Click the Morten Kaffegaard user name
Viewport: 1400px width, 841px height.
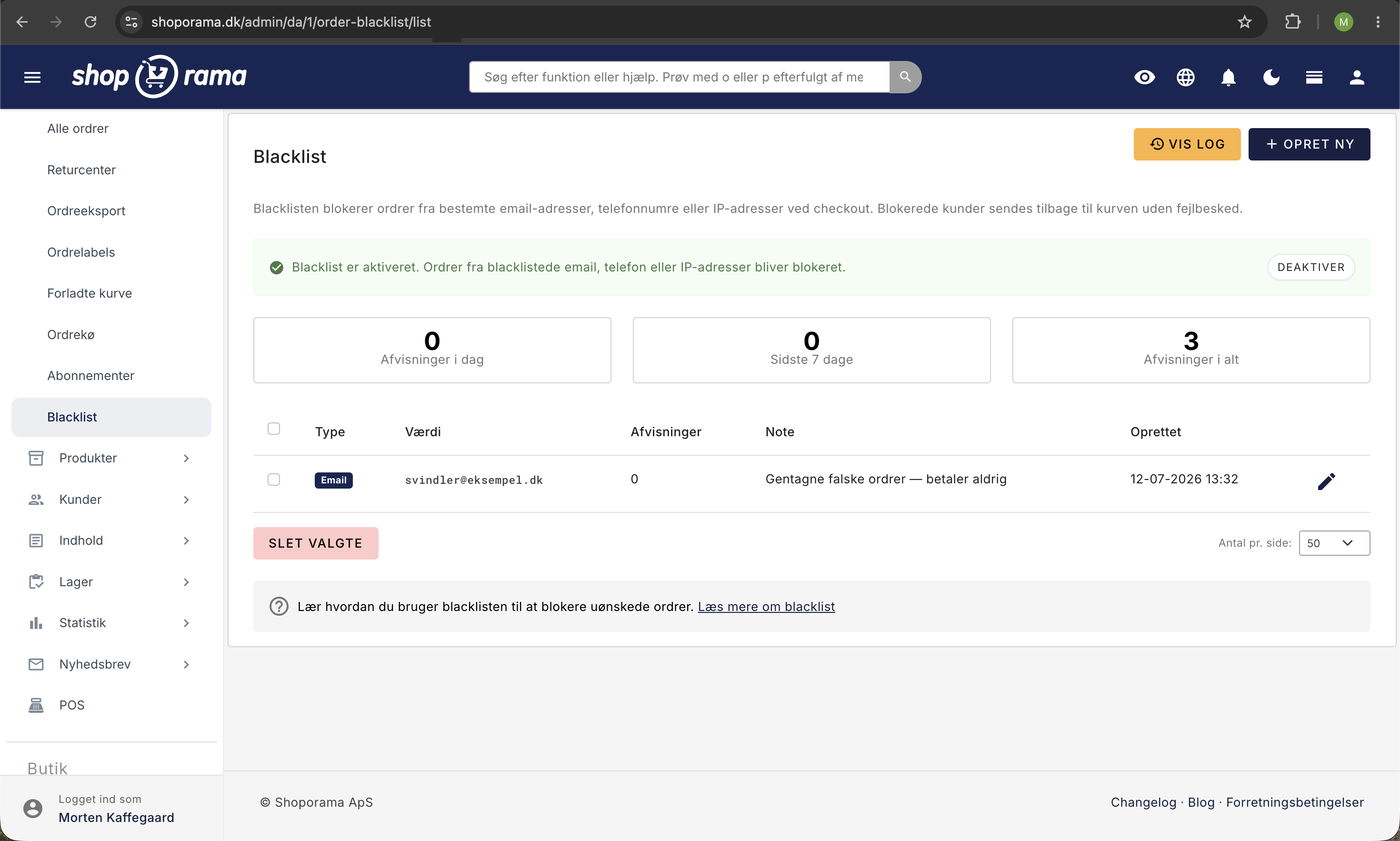(116, 817)
